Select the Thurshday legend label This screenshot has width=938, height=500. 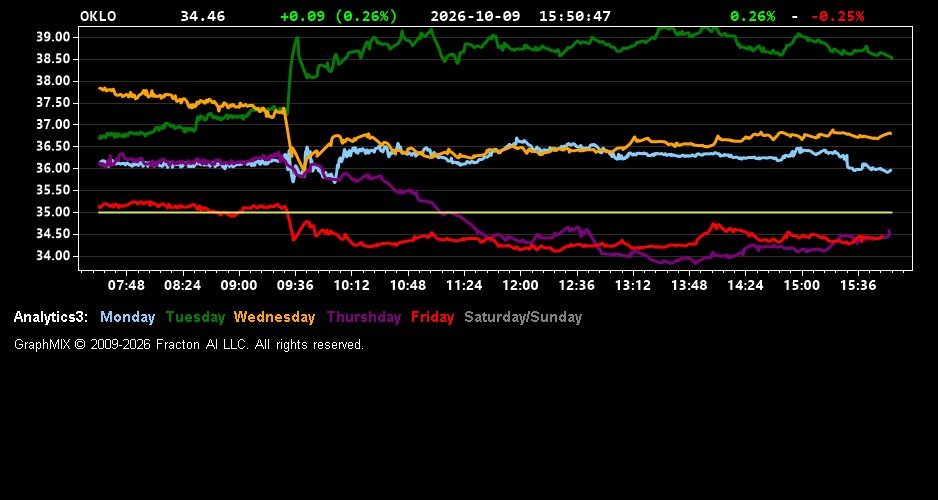364,318
